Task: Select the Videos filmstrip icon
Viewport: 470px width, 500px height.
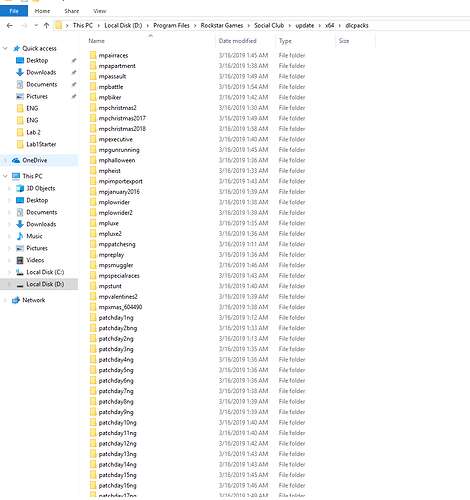Action: coord(20,260)
